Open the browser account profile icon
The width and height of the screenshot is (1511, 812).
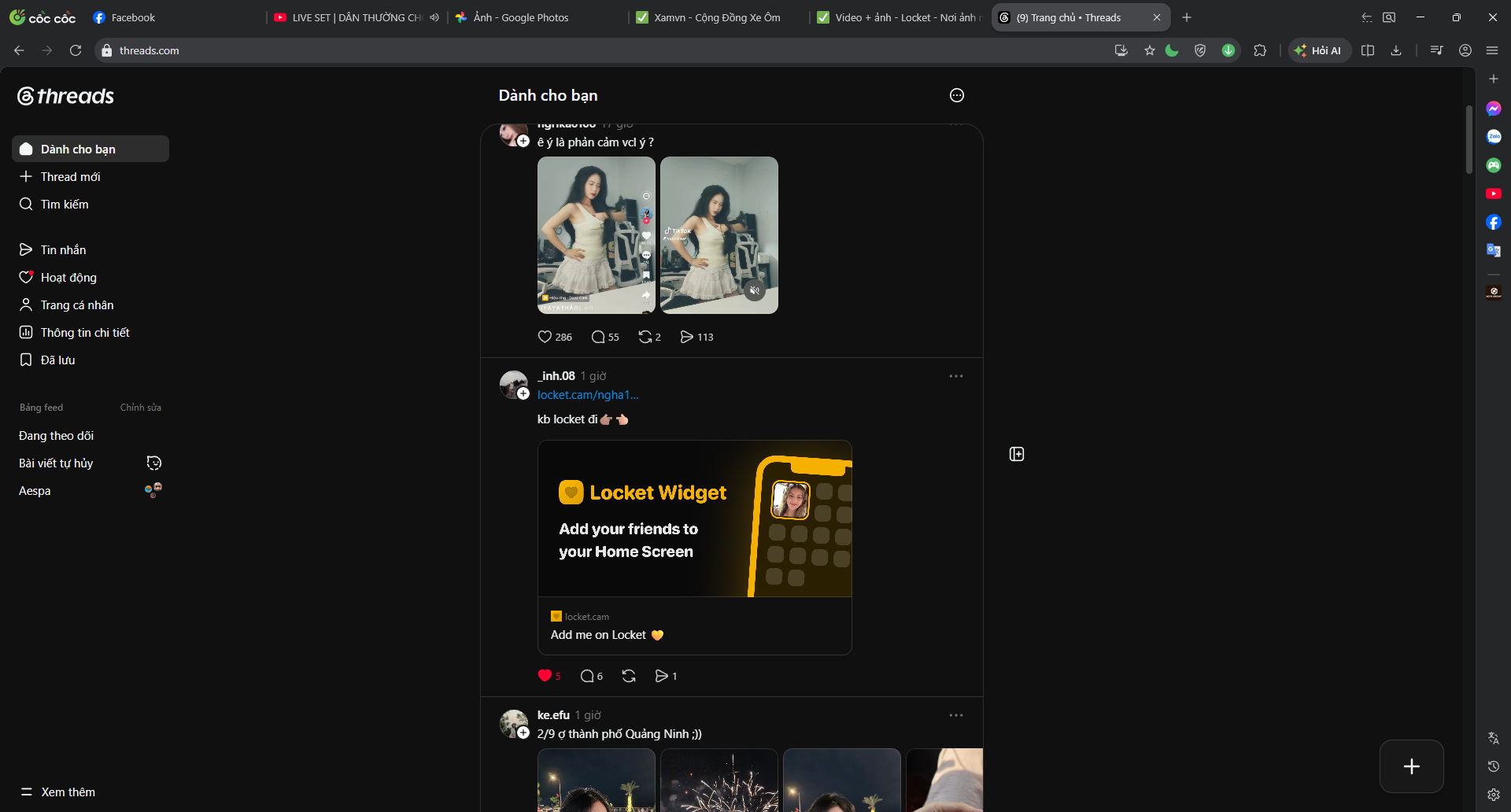pyautogui.click(x=1465, y=50)
